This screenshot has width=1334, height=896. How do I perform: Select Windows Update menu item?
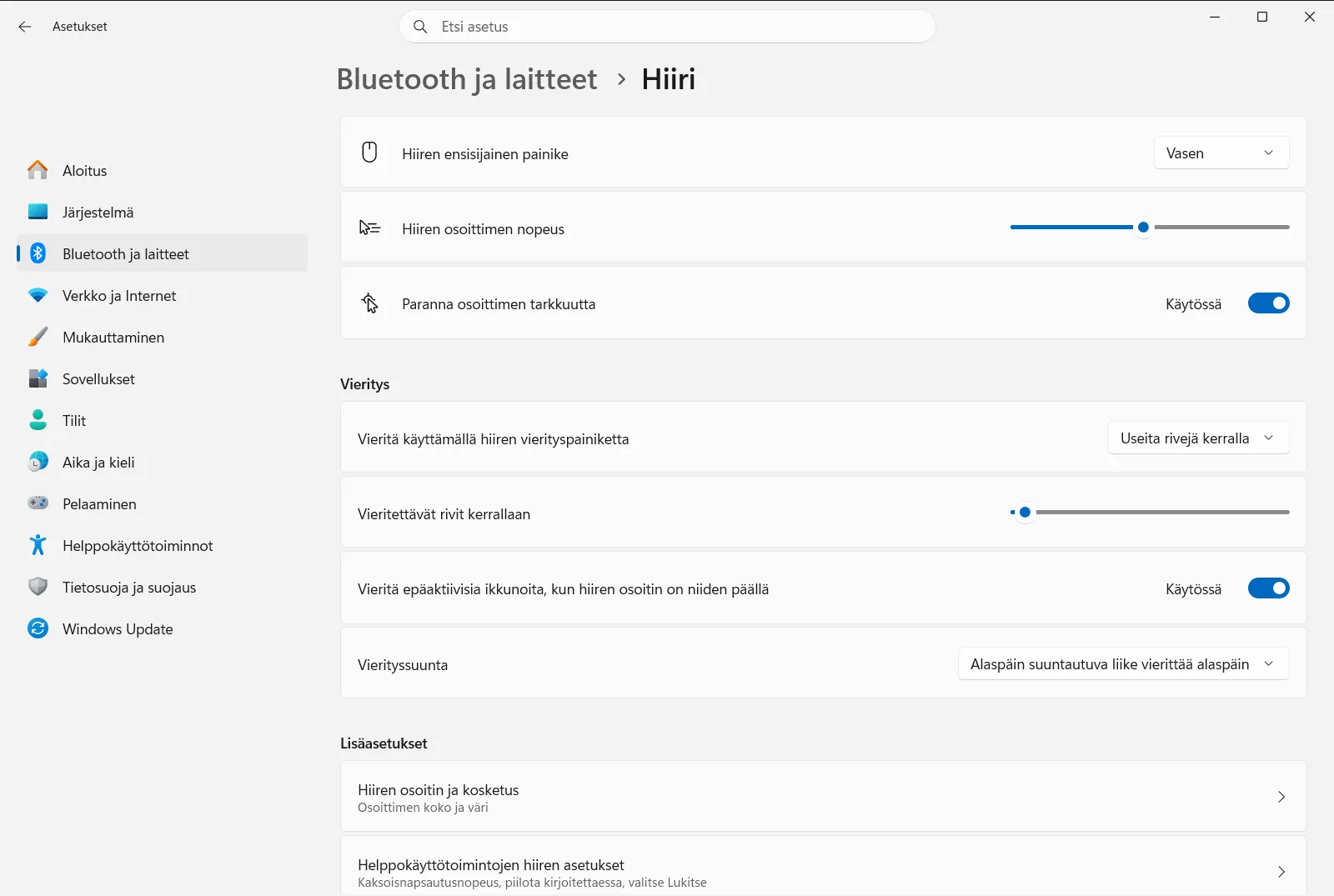point(162,628)
